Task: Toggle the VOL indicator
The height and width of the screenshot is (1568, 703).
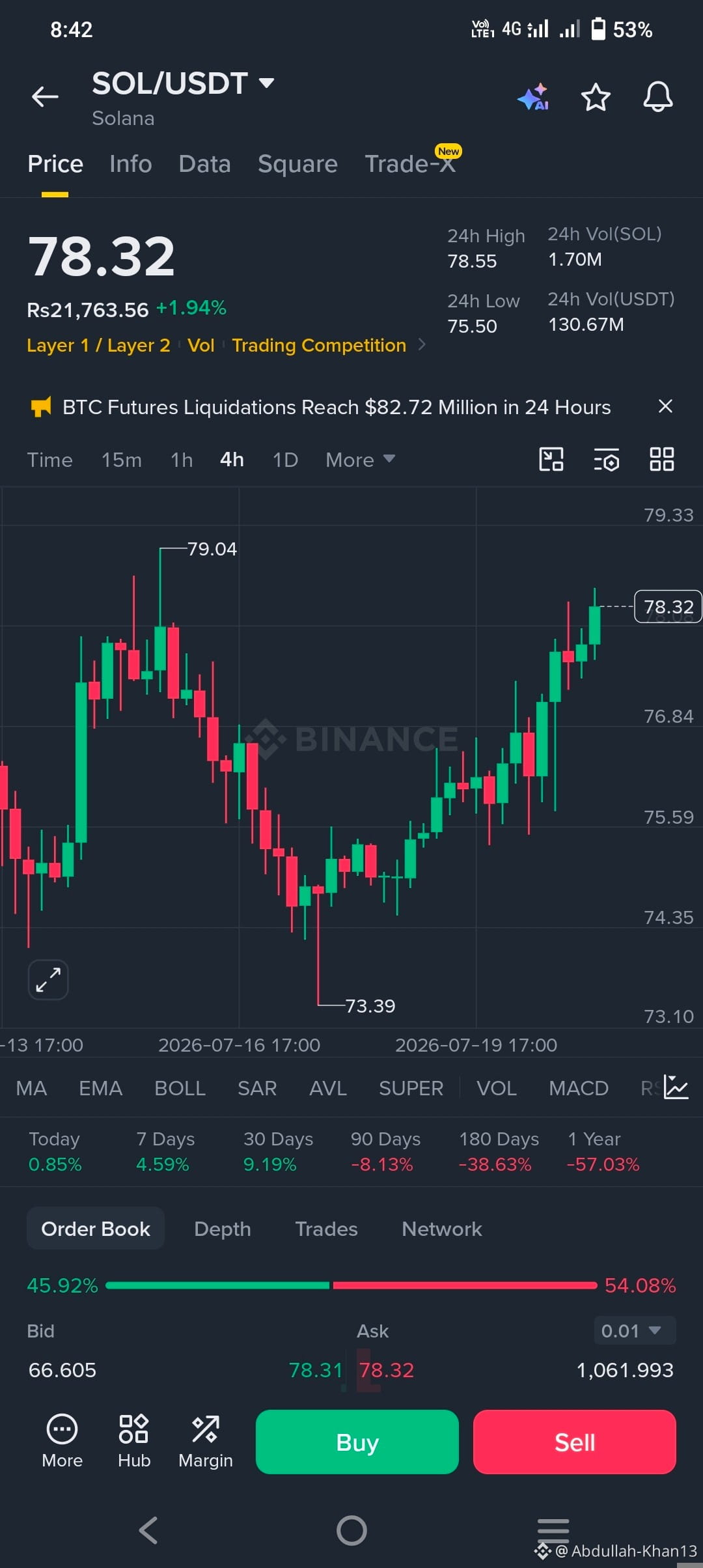Action: pos(497,1088)
